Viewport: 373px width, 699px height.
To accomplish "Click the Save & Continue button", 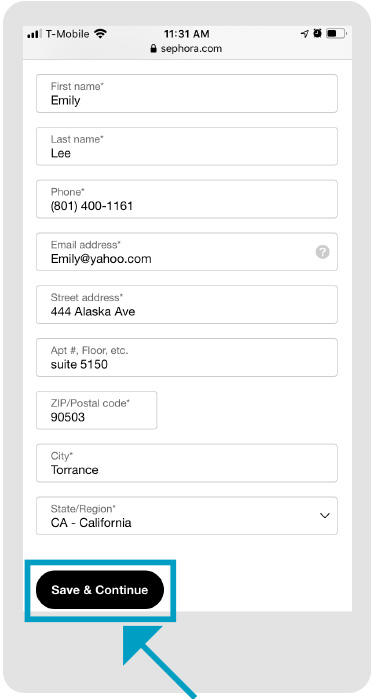I will (x=100, y=590).
